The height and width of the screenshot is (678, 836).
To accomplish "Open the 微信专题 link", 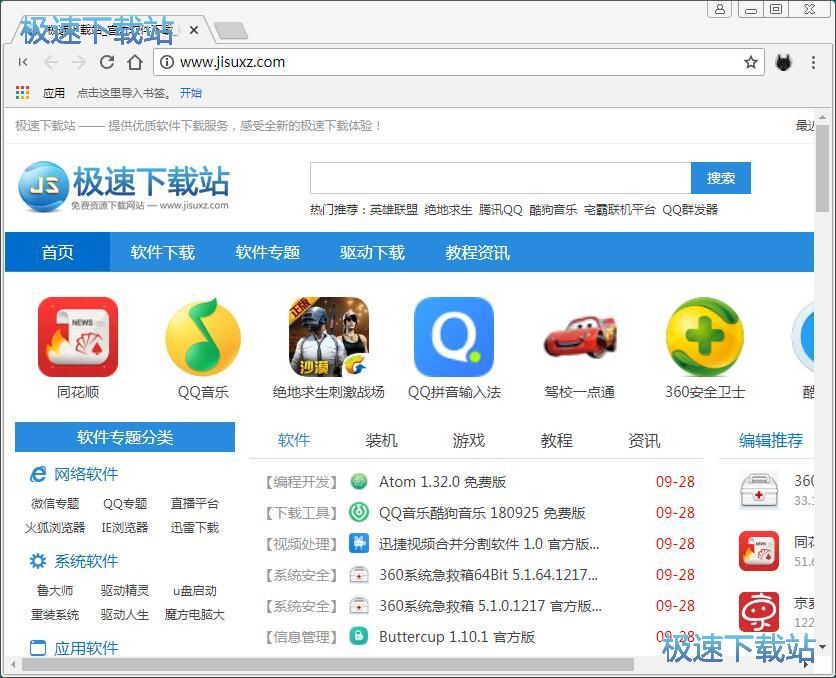I will [x=55, y=503].
